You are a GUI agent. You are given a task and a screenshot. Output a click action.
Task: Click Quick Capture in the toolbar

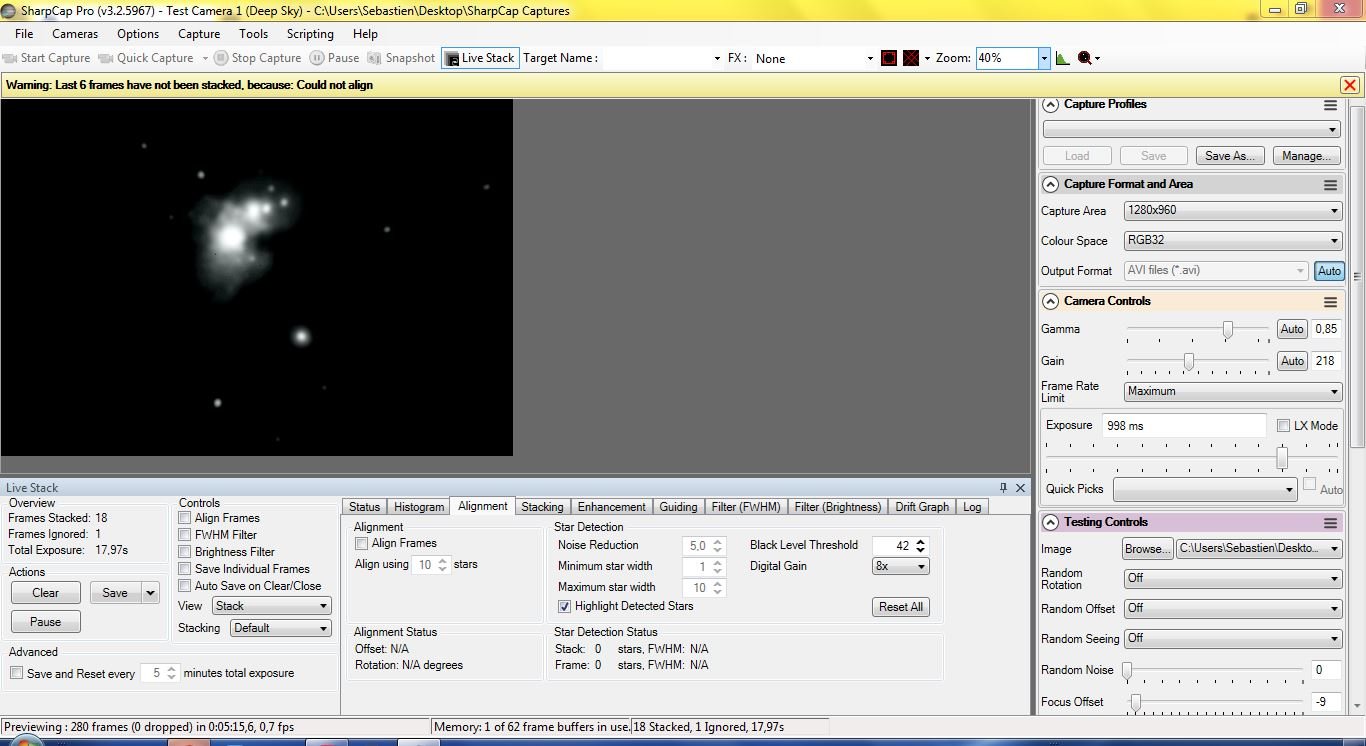click(146, 58)
